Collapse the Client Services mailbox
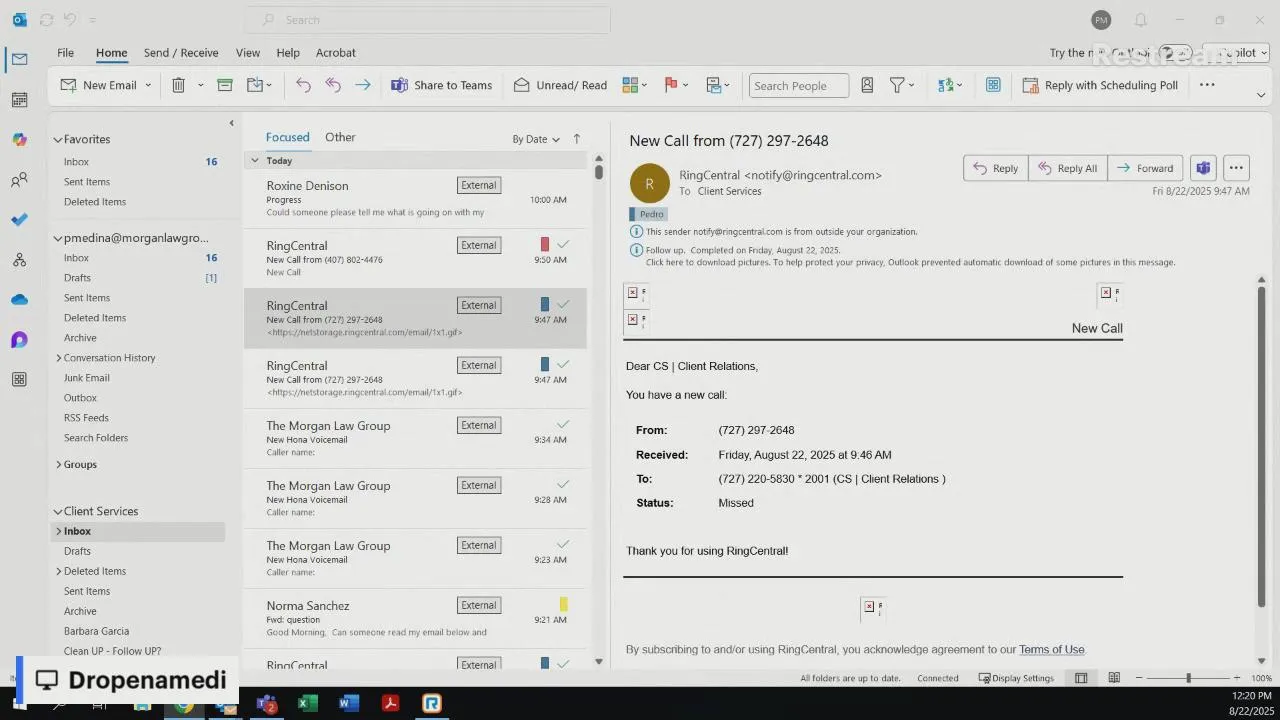The width and height of the screenshot is (1280, 720). 58,511
